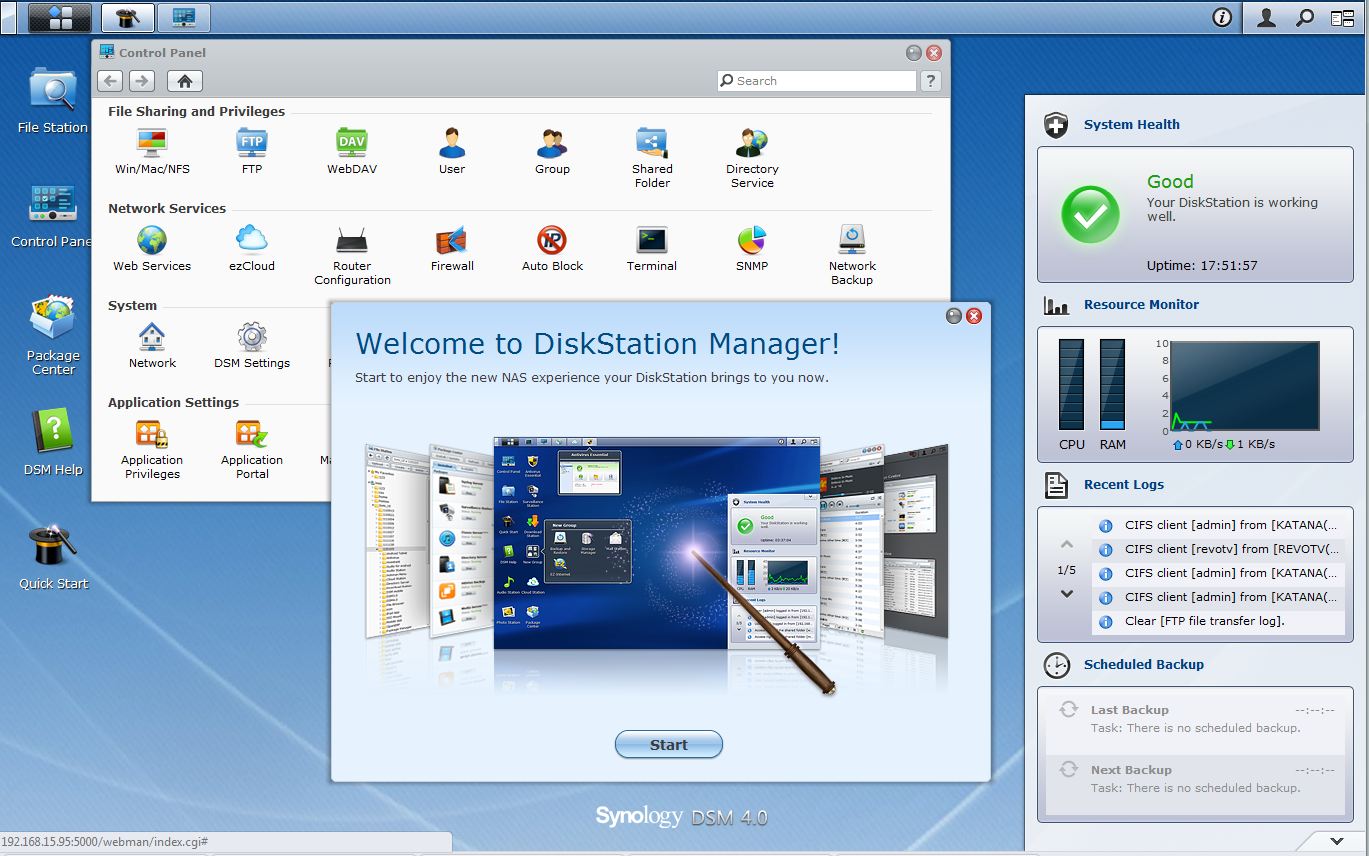Screen dimensions: 1369x856
Task: Click the green Good status checkmark
Action: point(1090,214)
